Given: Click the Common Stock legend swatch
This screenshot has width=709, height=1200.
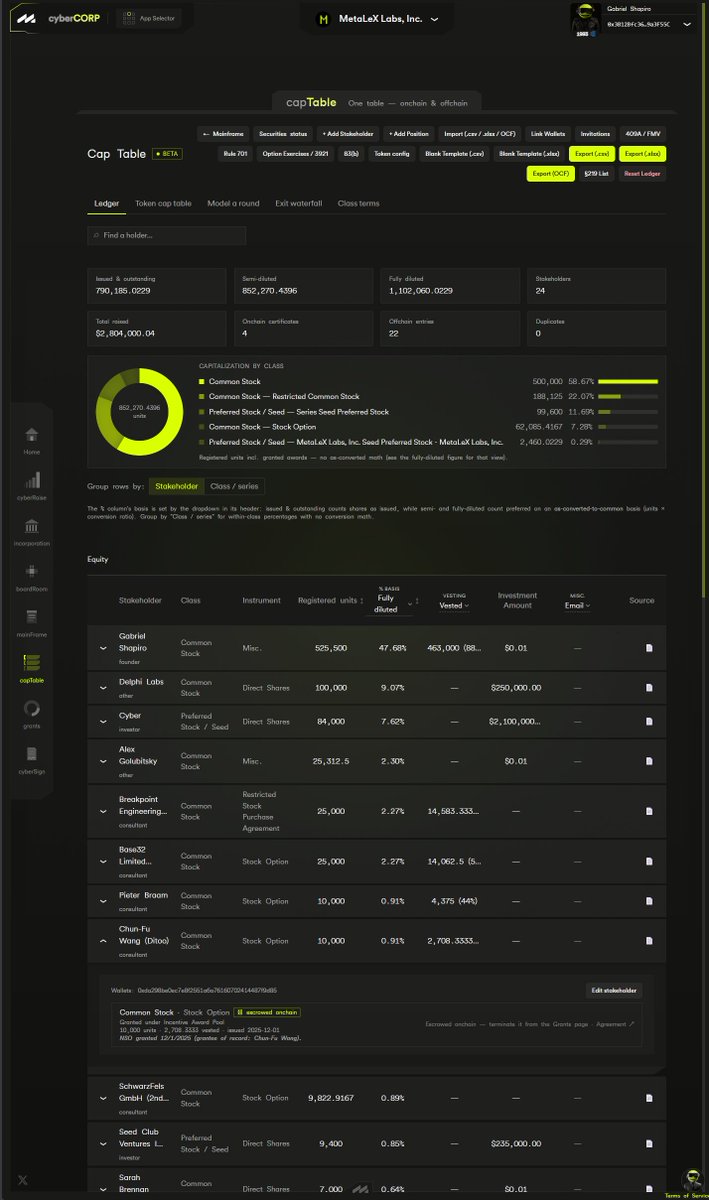Looking at the screenshot, I should pyautogui.click(x=202, y=381).
